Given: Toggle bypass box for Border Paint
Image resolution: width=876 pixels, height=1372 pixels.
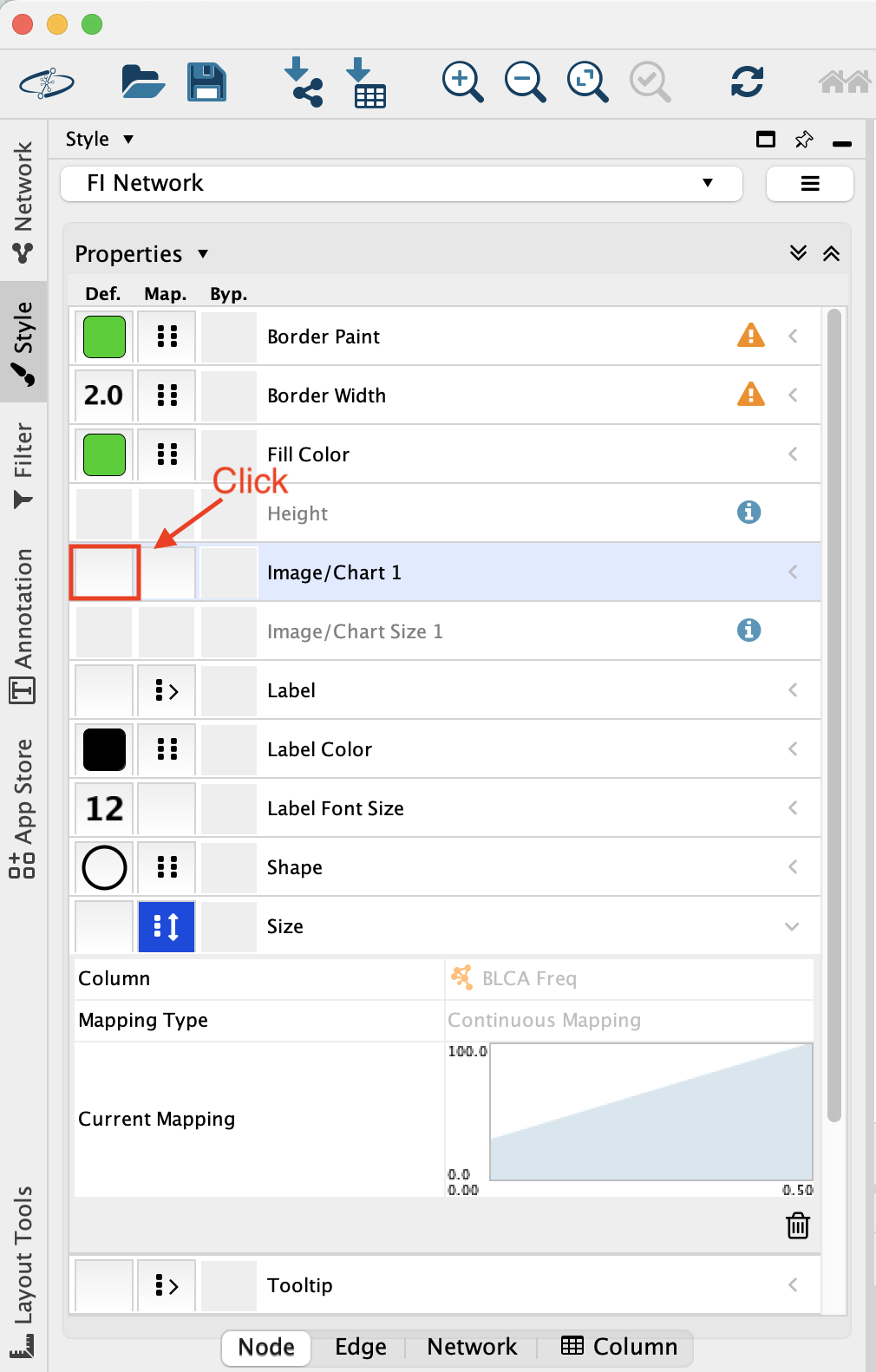Looking at the screenshot, I should [229, 336].
